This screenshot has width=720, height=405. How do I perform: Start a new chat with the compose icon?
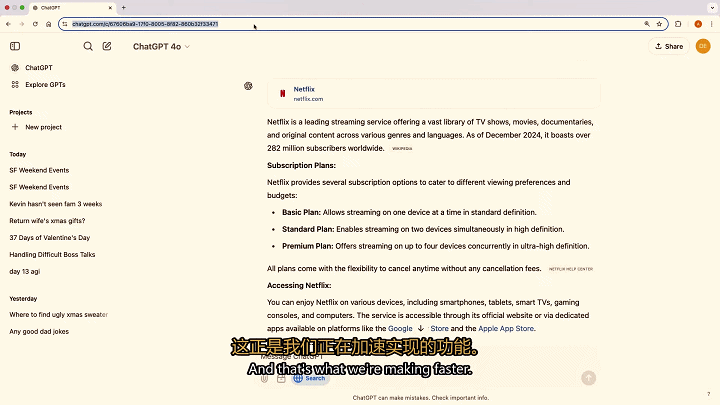pos(106,46)
